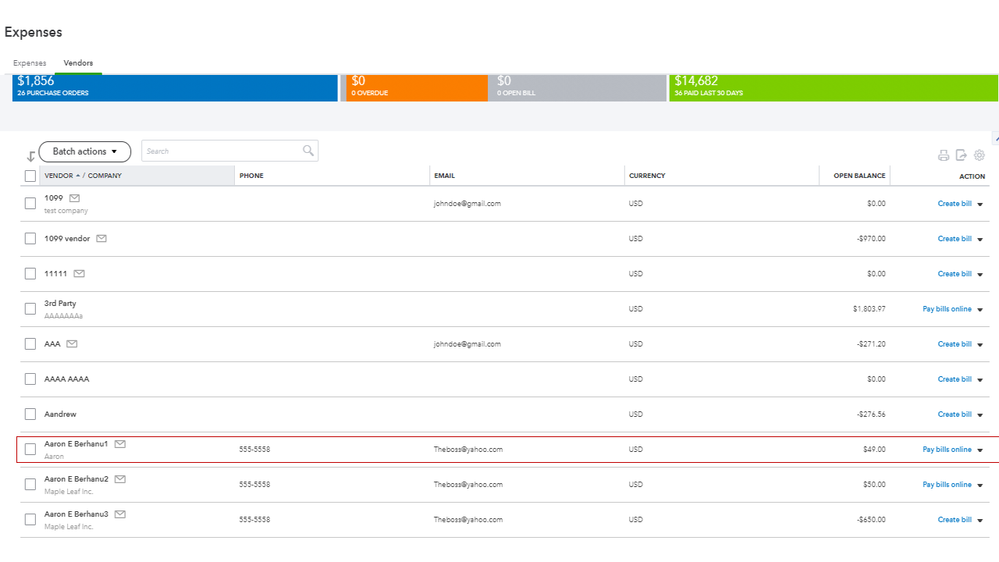The width and height of the screenshot is (999, 562).
Task: Toggle the select-all checkbox in header
Action: click(x=30, y=176)
